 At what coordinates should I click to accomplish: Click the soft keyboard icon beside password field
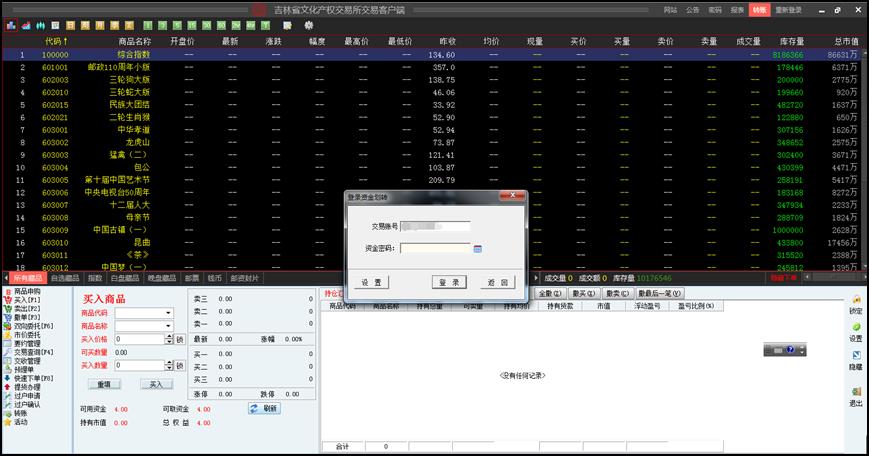pos(478,249)
